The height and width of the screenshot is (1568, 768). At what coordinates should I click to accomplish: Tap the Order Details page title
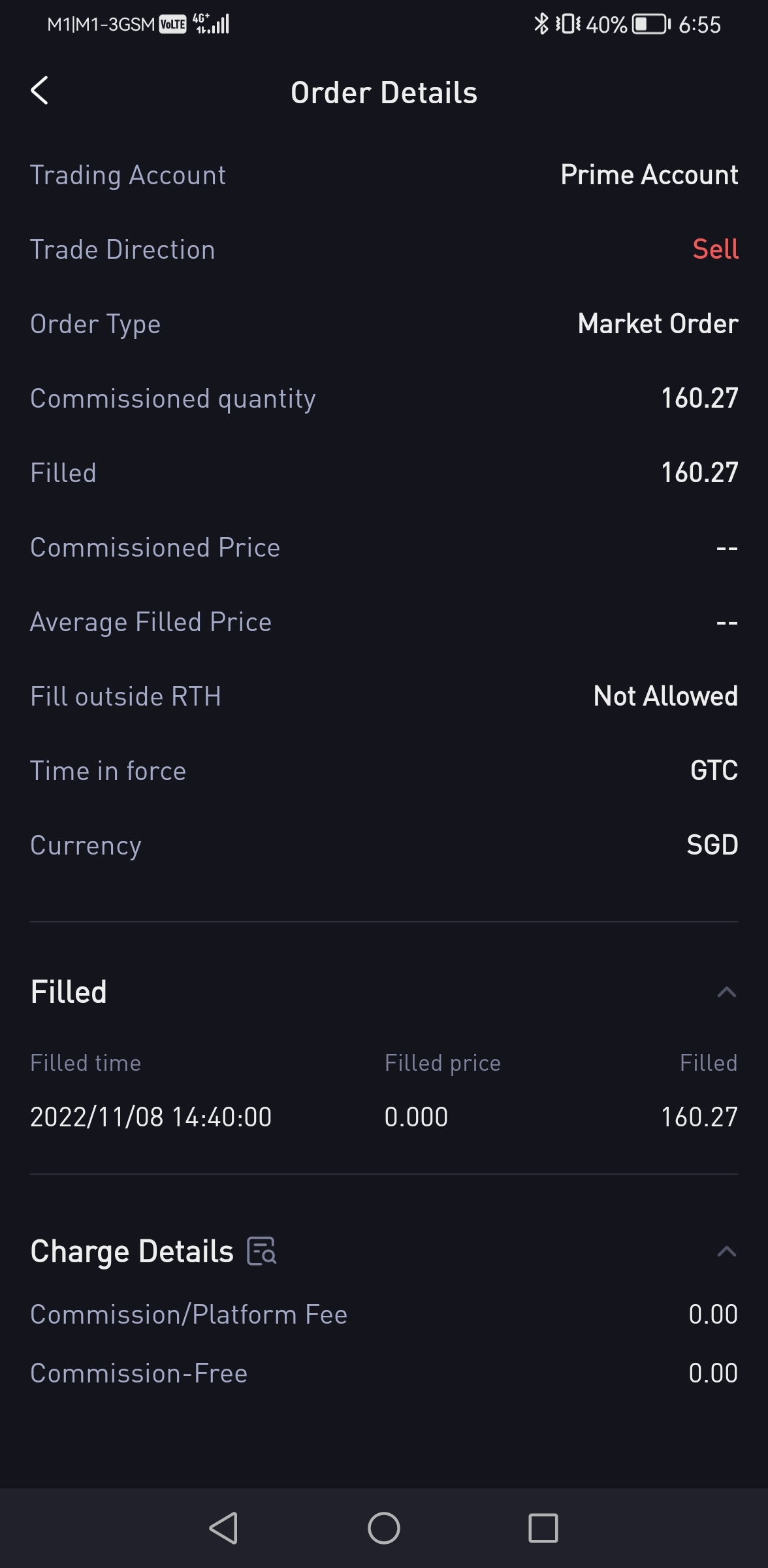384,93
